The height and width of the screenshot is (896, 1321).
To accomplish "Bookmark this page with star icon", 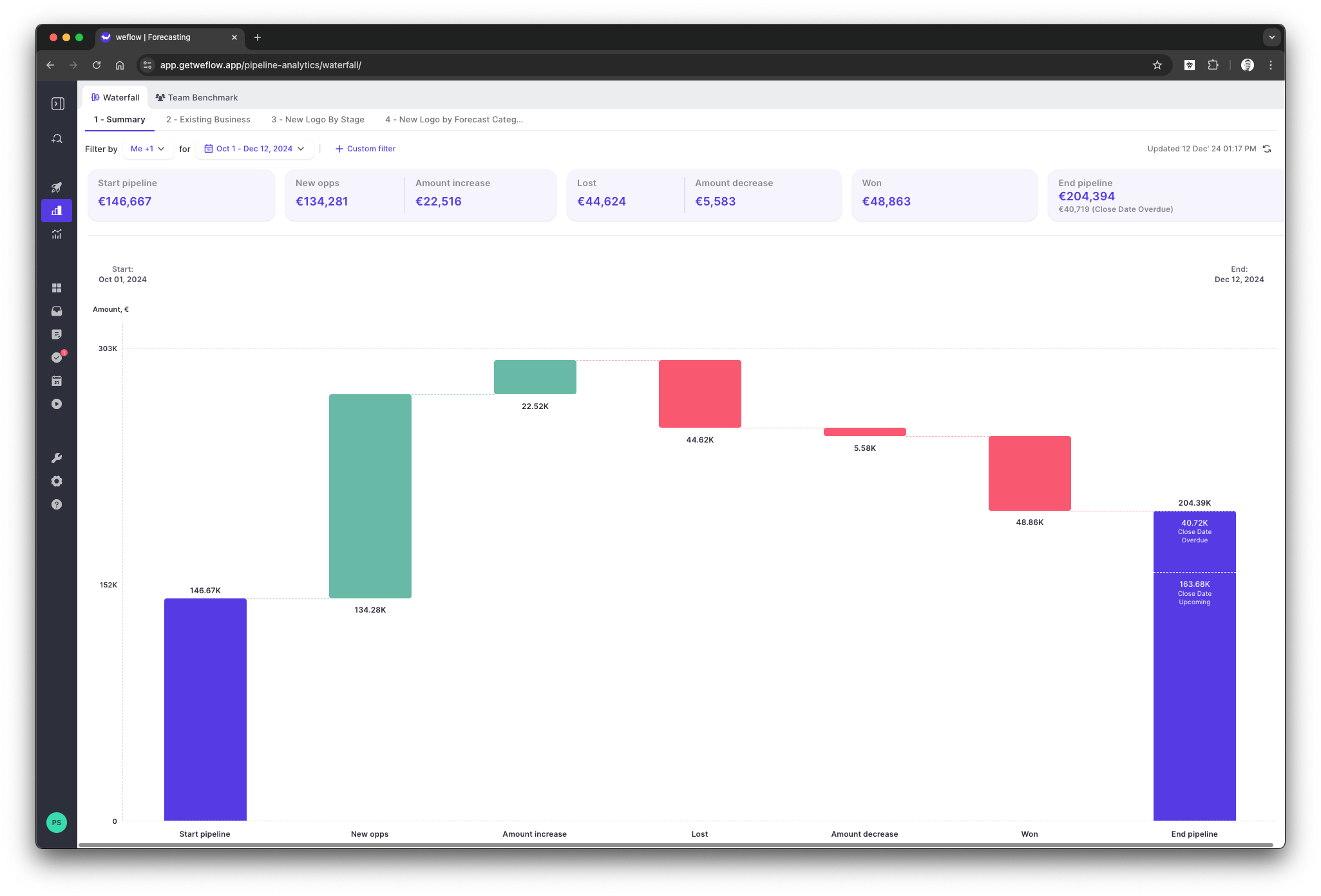I will point(1157,65).
